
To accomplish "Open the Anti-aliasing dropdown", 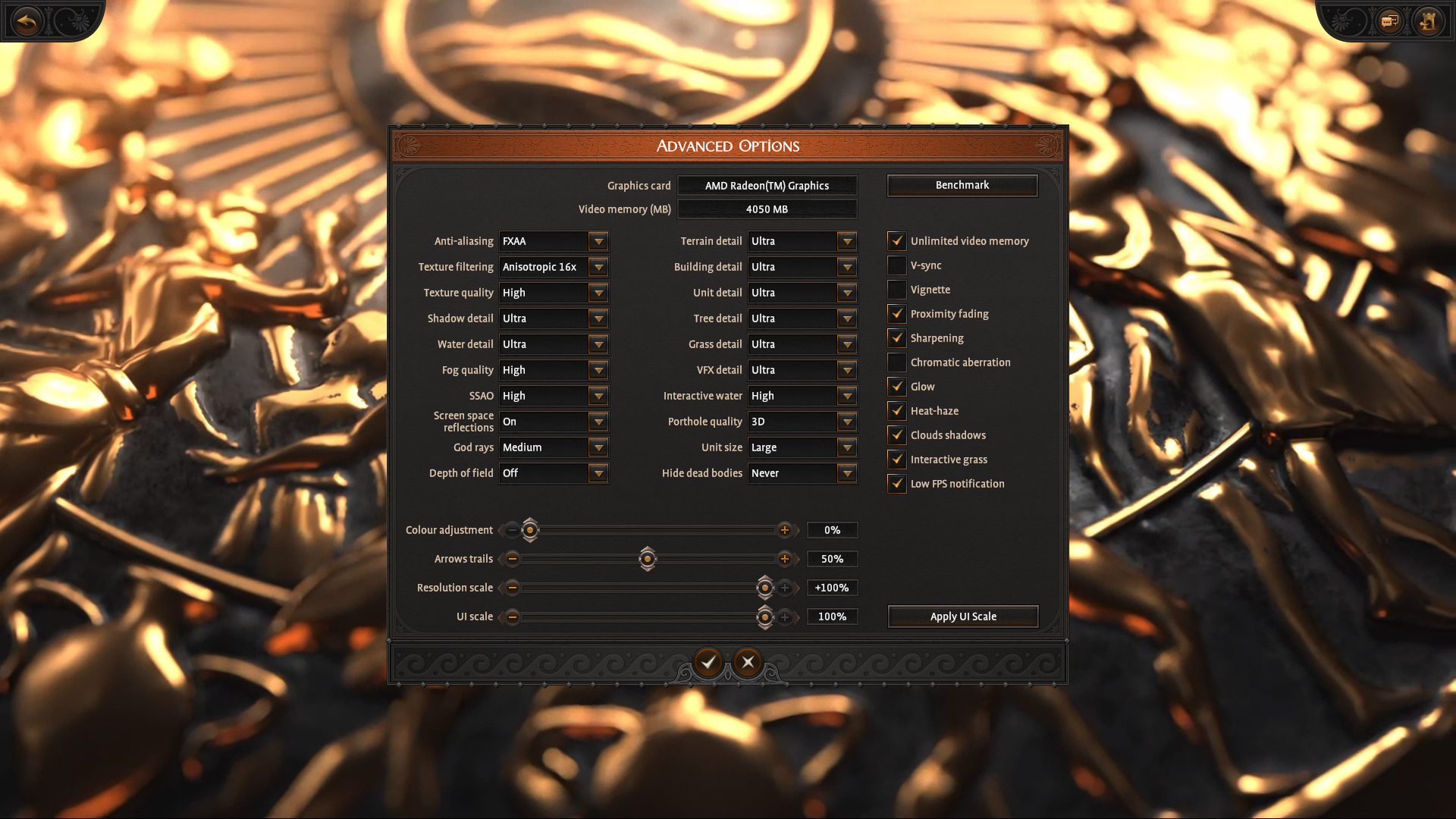I will pos(598,241).
